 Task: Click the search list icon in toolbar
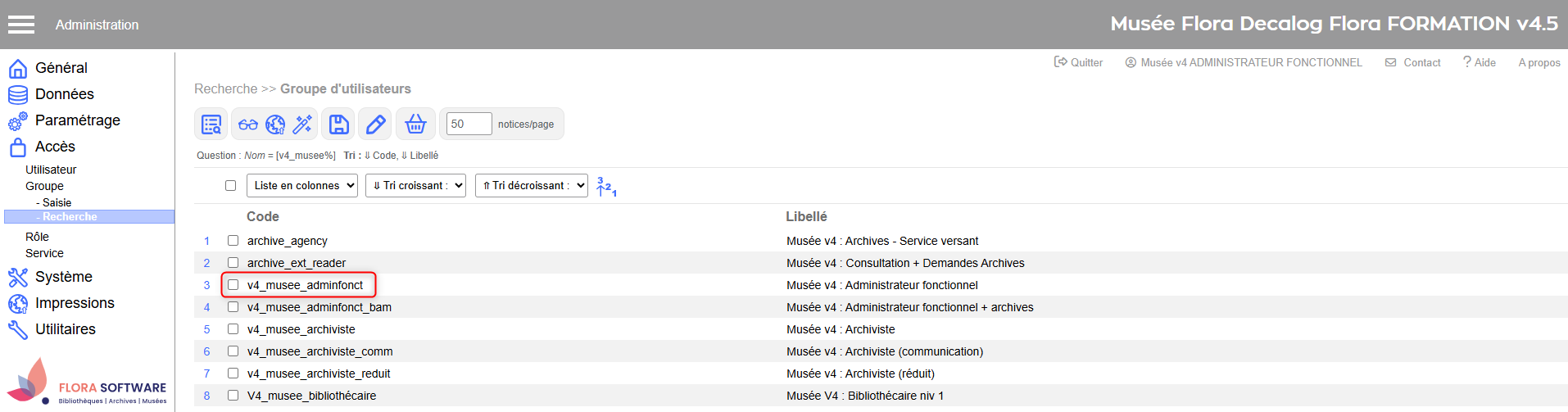pyautogui.click(x=211, y=125)
